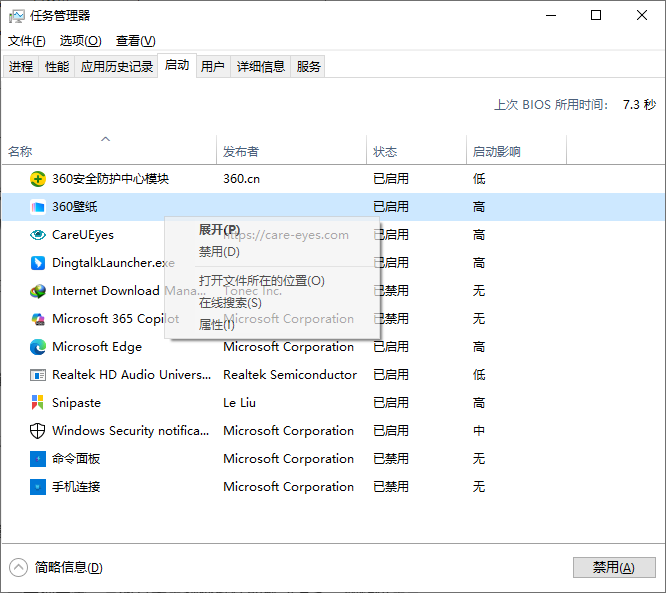The image size is (666, 593).
Task: Sort by the 名称 column header
Action: [x=110, y=150]
